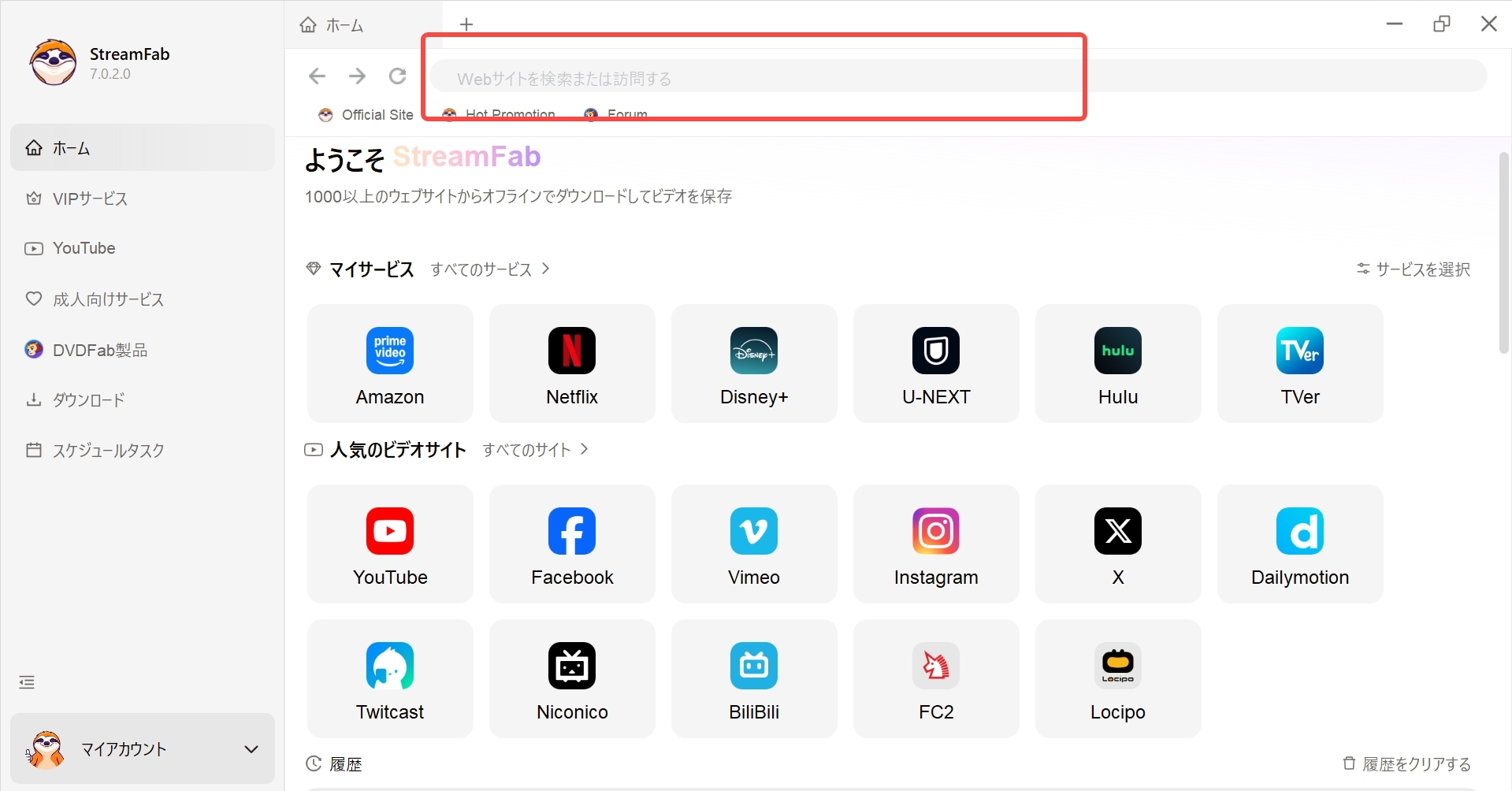Open ダウンロード in the sidebar
1512x791 pixels.
click(x=143, y=400)
